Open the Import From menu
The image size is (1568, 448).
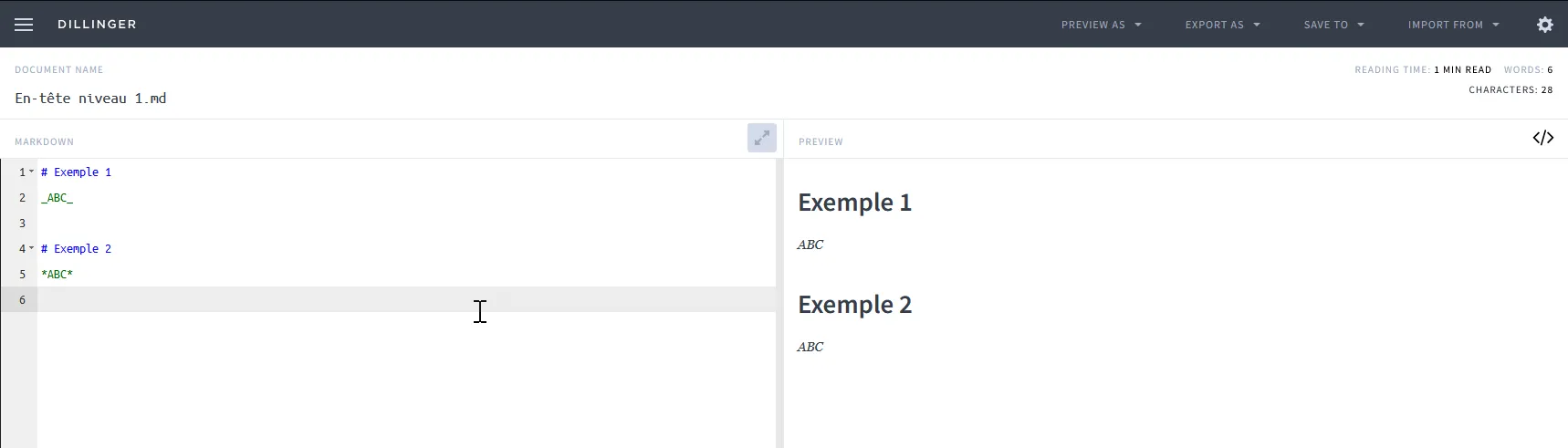[x=1453, y=25]
